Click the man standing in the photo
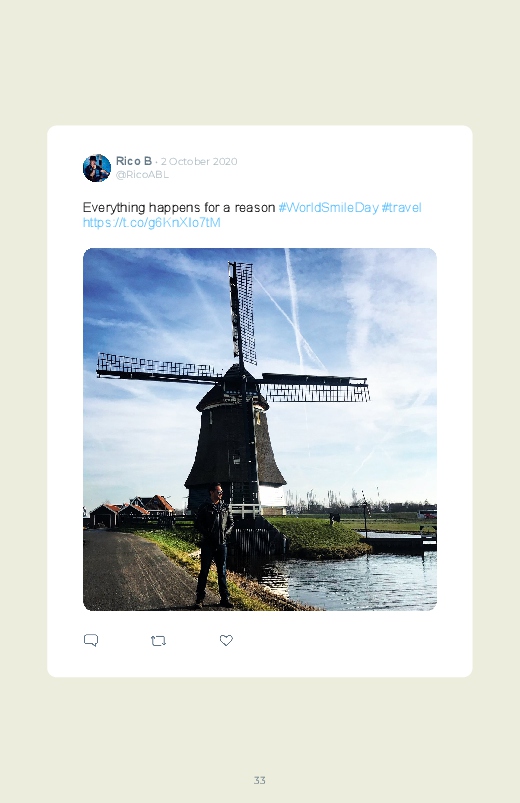Viewport: 520px width, 803px height. 214,545
